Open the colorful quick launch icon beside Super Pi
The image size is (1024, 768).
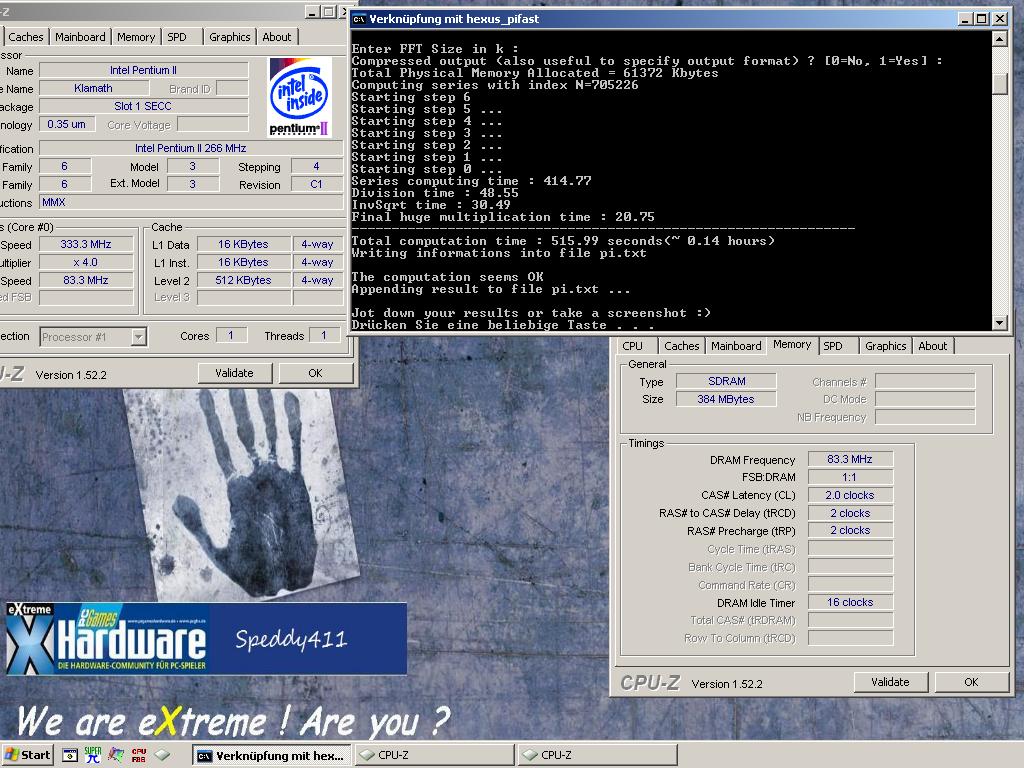(116, 755)
